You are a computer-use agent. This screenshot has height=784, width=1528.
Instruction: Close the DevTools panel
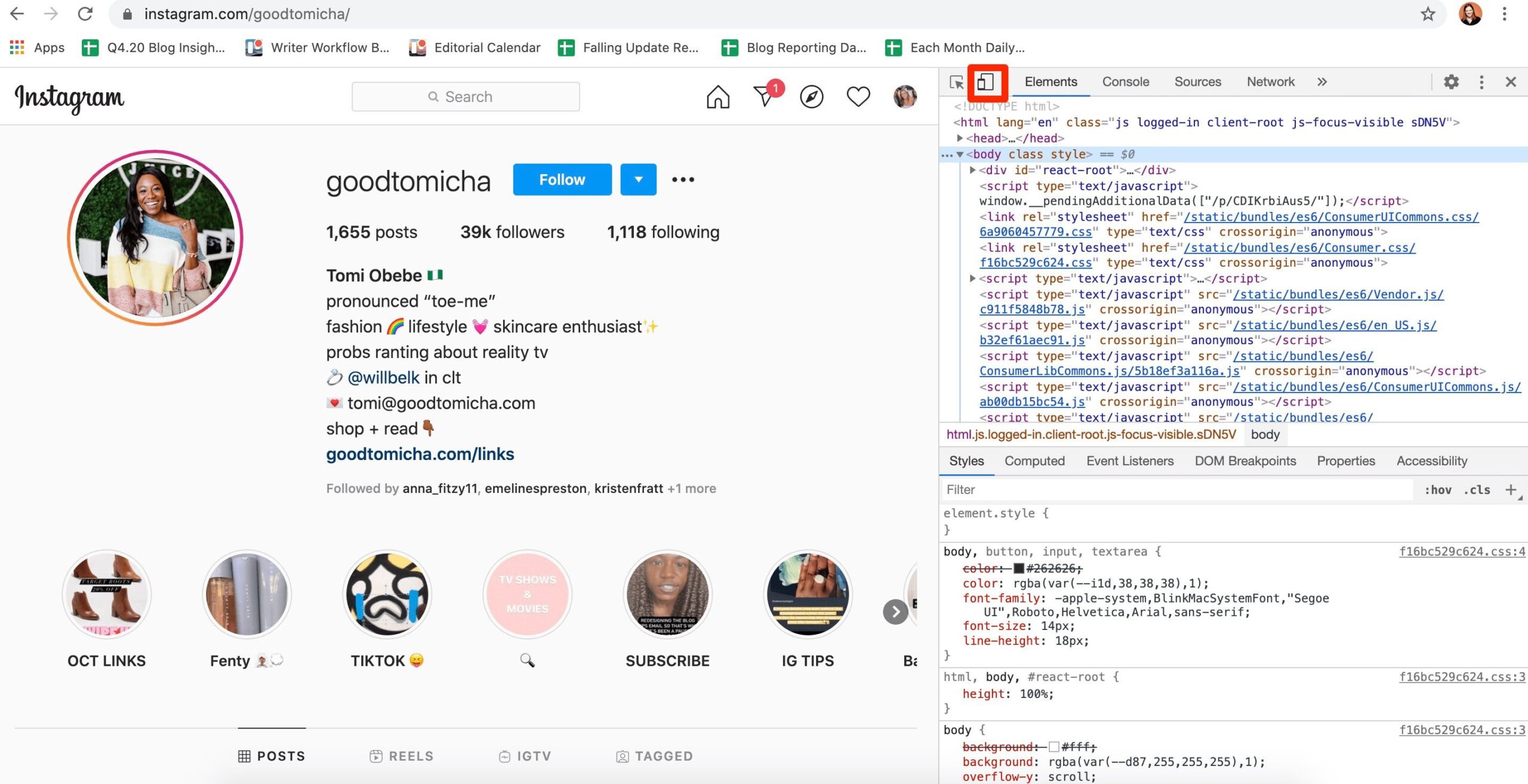click(1511, 82)
